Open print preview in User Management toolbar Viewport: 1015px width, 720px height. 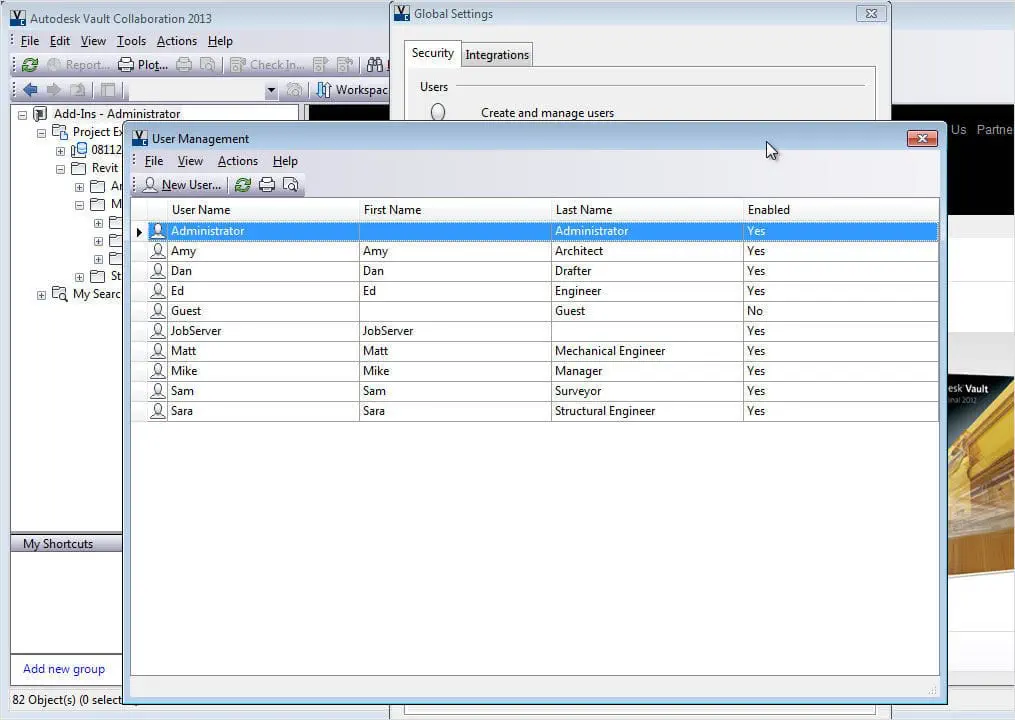(290, 185)
